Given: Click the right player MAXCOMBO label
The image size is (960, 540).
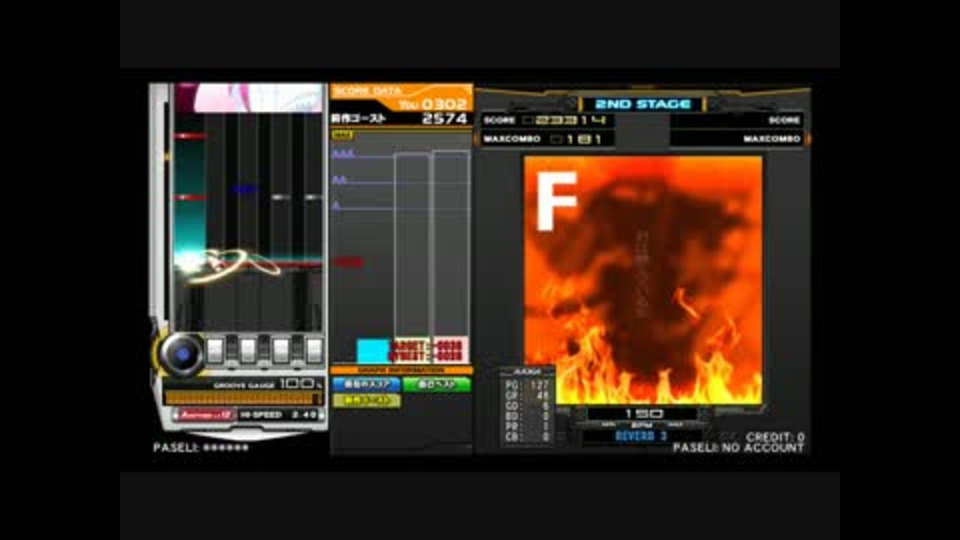Looking at the screenshot, I should [x=772, y=139].
